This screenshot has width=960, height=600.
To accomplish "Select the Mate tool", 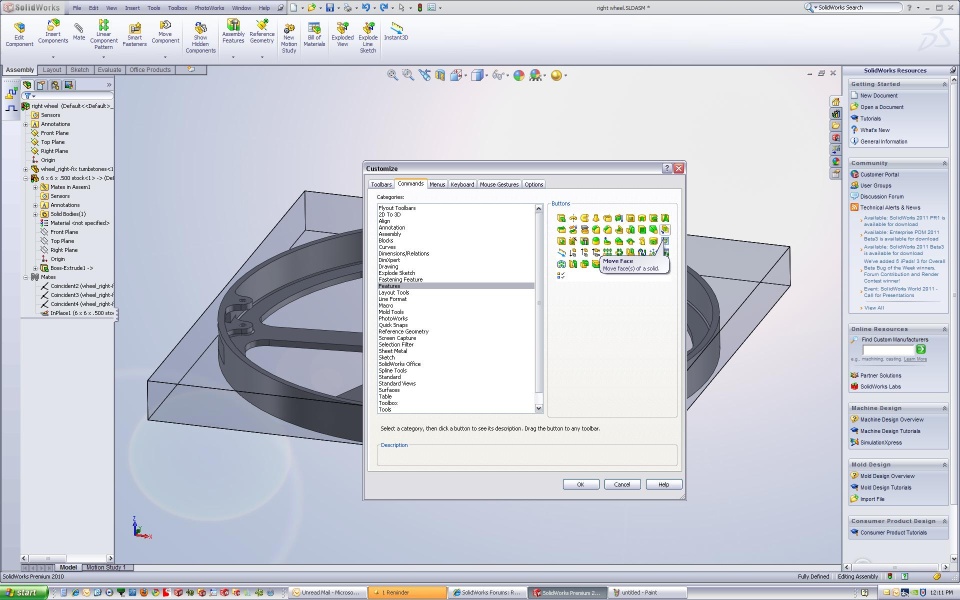I will coord(79,32).
